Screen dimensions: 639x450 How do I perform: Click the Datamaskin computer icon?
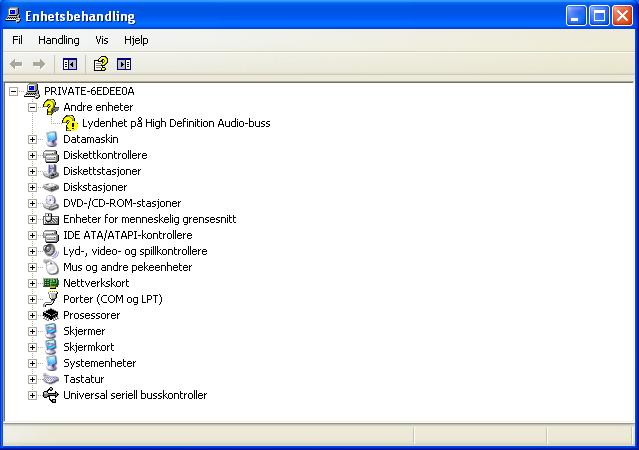coord(51,139)
